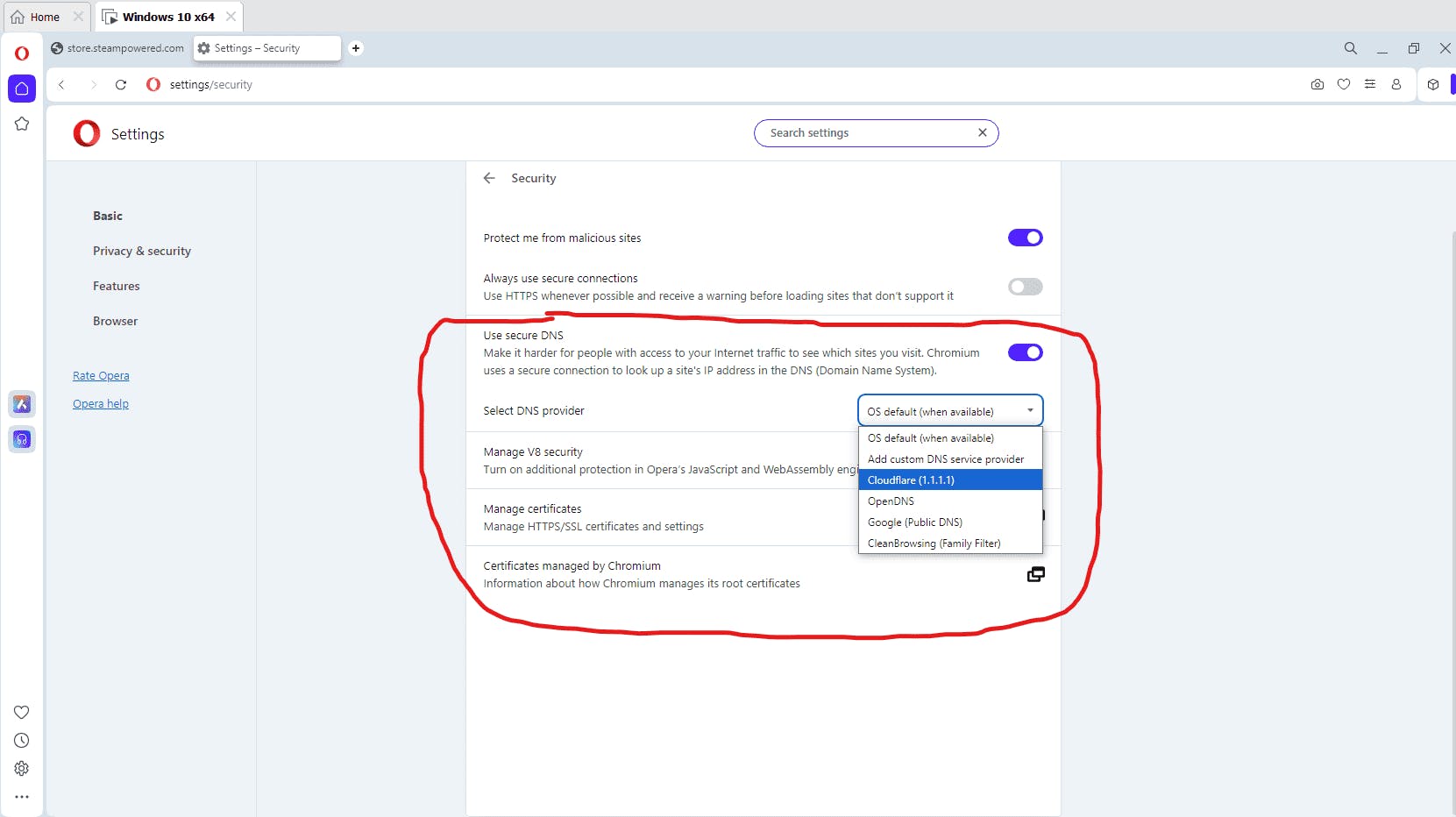The height and width of the screenshot is (817, 1456).
Task: Open Certificates managed by Chromium external link icon
Action: [1035, 574]
